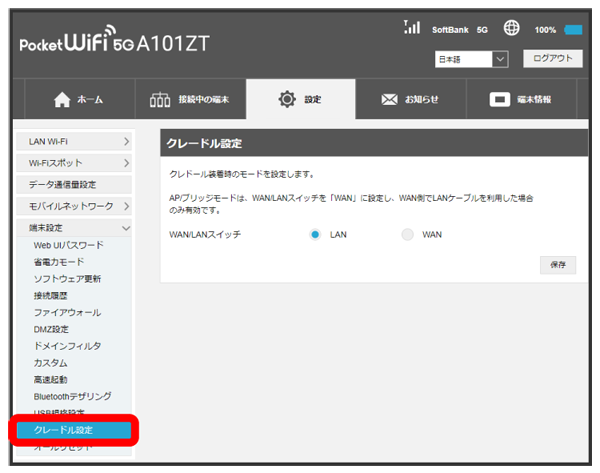The width and height of the screenshot is (600, 473).
Task: Select the WAN radio button
Action: tap(407, 235)
